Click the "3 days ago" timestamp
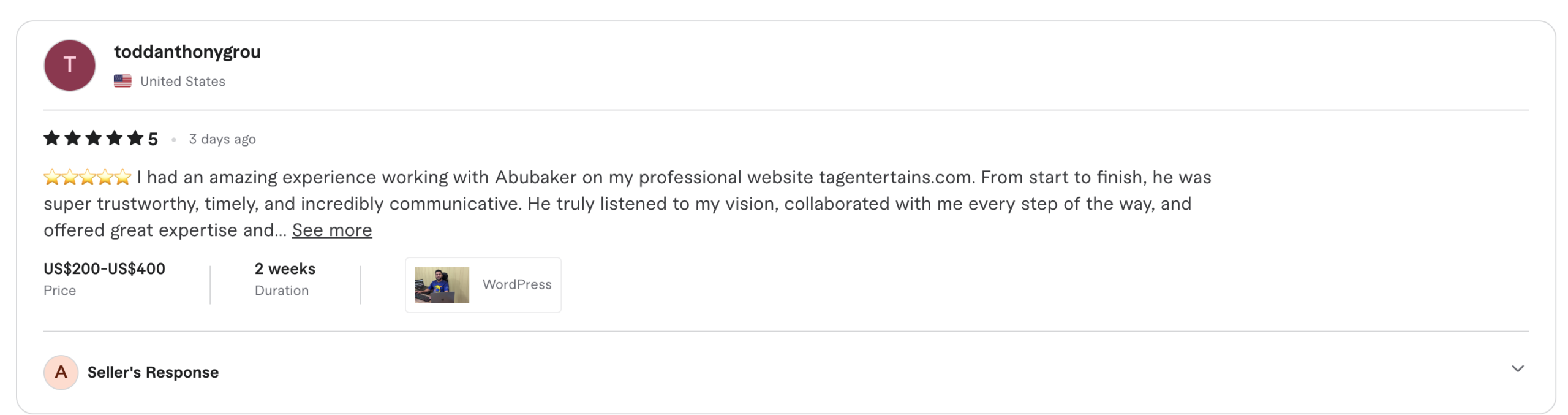The width and height of the screenshot is (1568, 415). [222, 140]
